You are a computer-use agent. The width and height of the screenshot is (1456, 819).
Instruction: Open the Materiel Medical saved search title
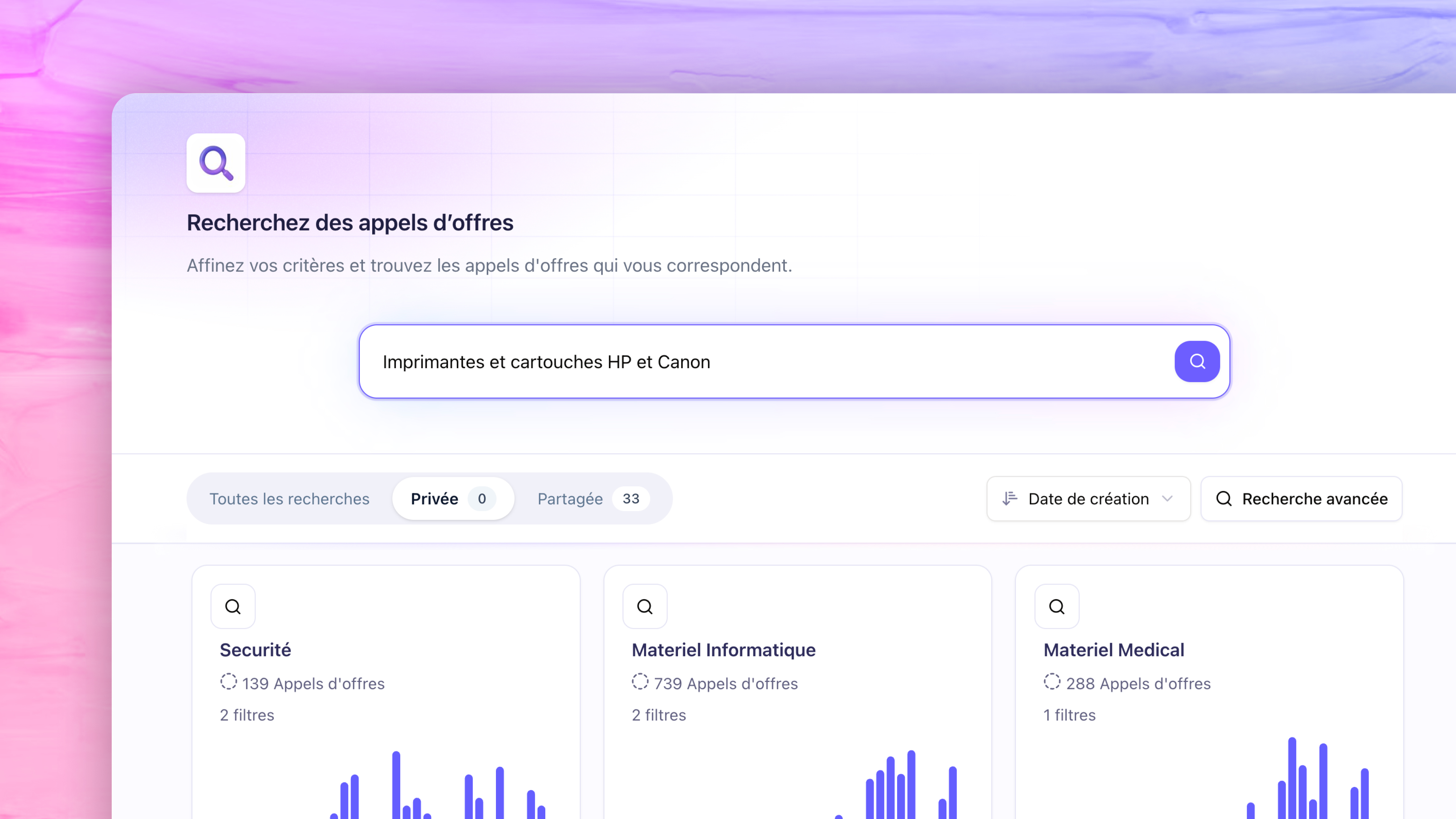(x=1113, y=650)
